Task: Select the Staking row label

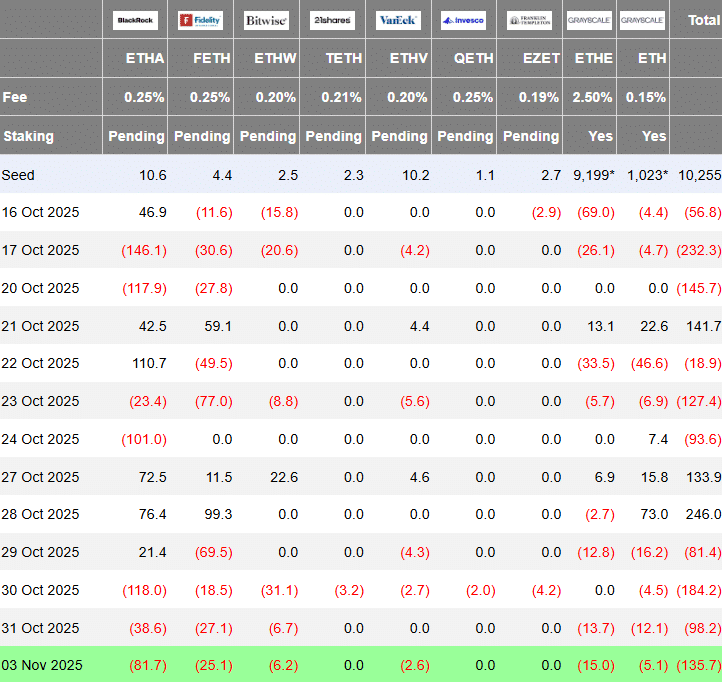Action: point(28,136)
